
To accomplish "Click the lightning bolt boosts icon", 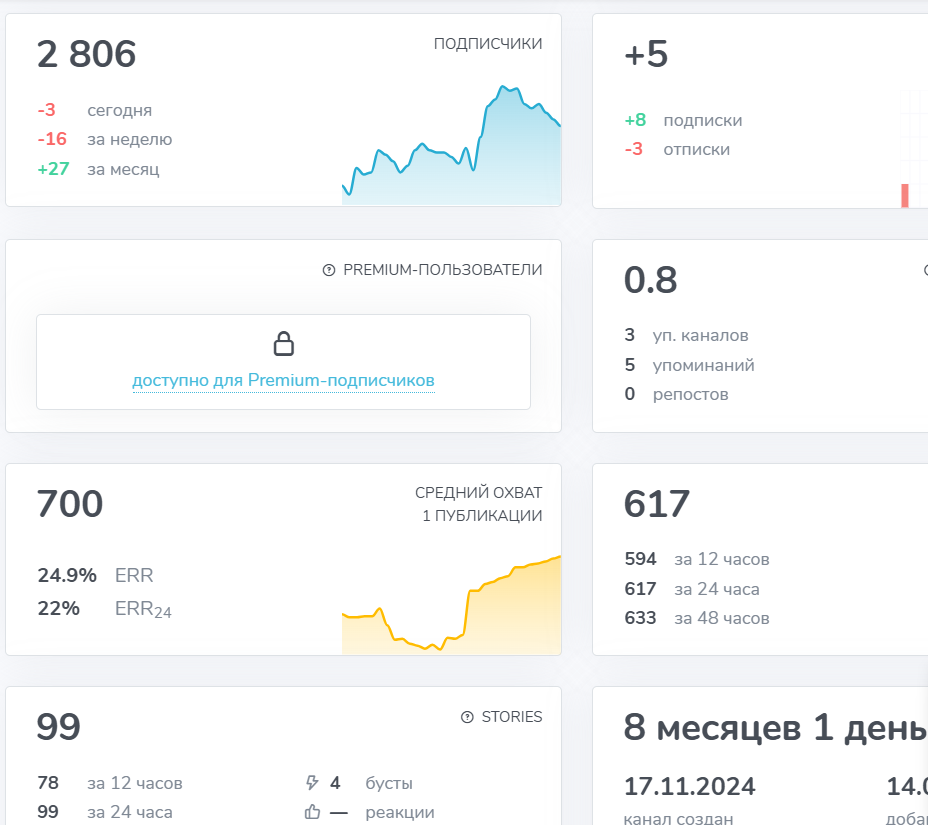I will click(311, 783).
